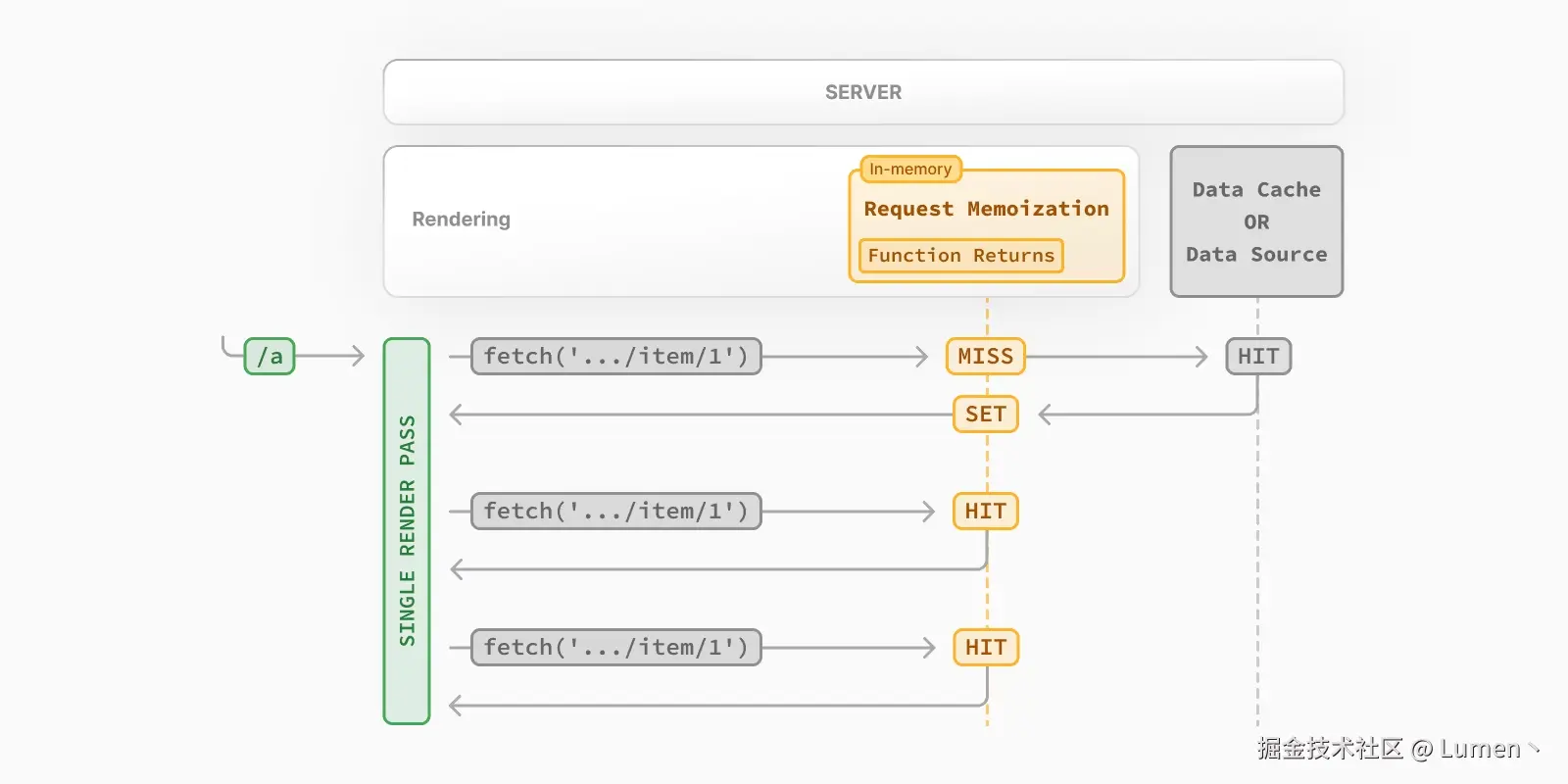Click the gray HIT badge under Data Cache

pyautogui.click(x=1258, y=357)
